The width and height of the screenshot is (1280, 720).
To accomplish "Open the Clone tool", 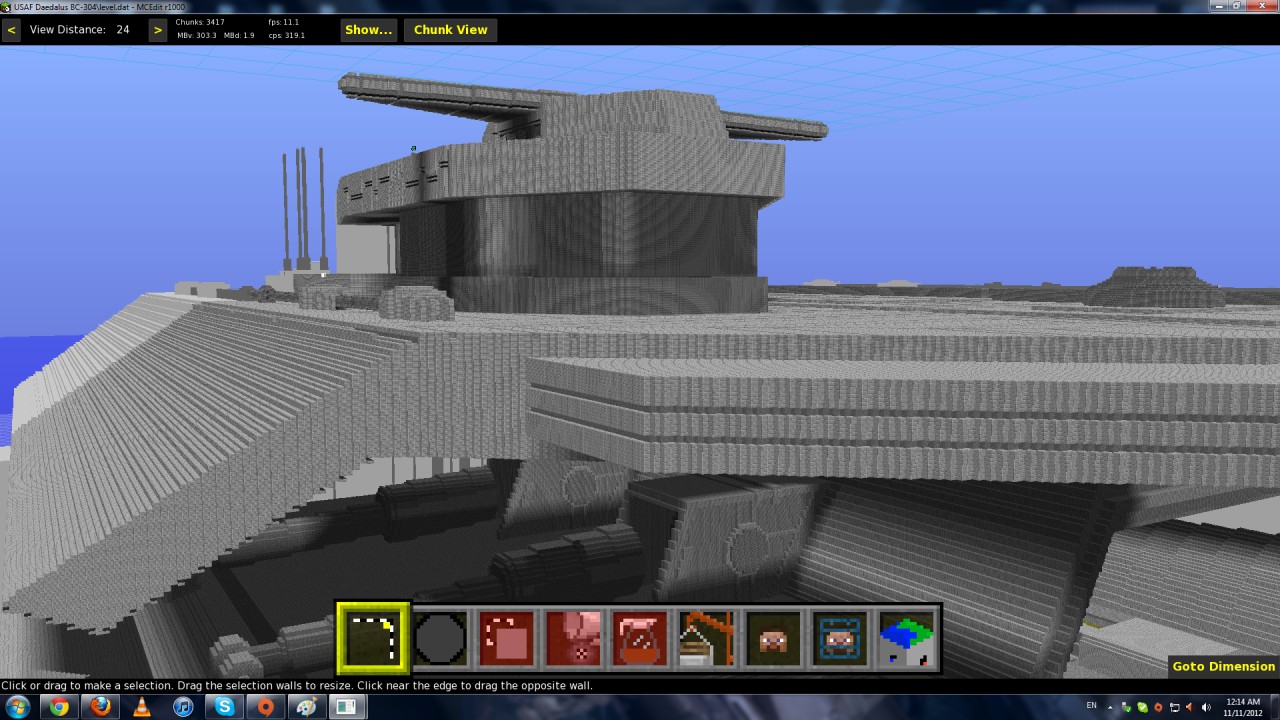I will (506, 637).
